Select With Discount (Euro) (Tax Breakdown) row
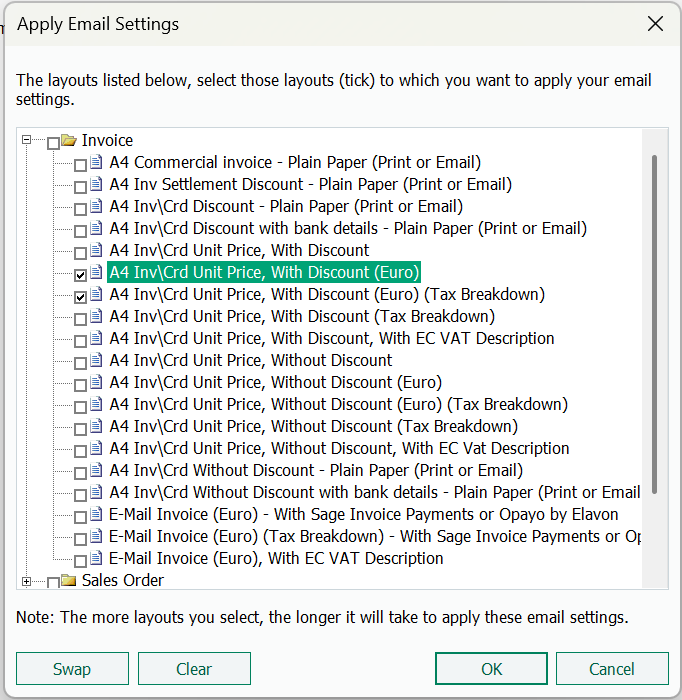This screenshot has height=700, width=682. 327,294
